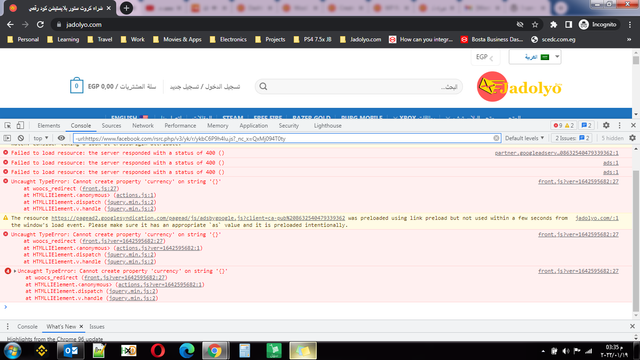640x360 pixels.
Task: Expand the grouped Uncaught TypeError entry
Action: 15,271
